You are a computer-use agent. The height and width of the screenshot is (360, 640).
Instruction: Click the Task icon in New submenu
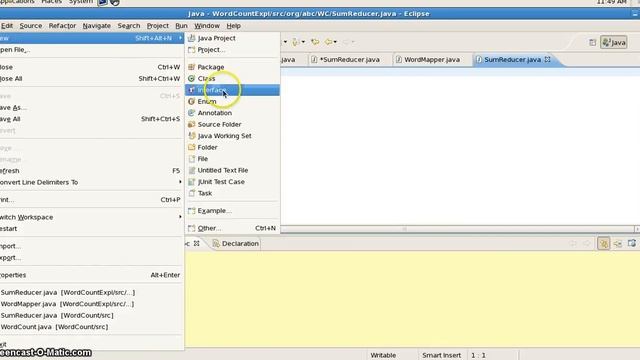(x=191, y=193)
